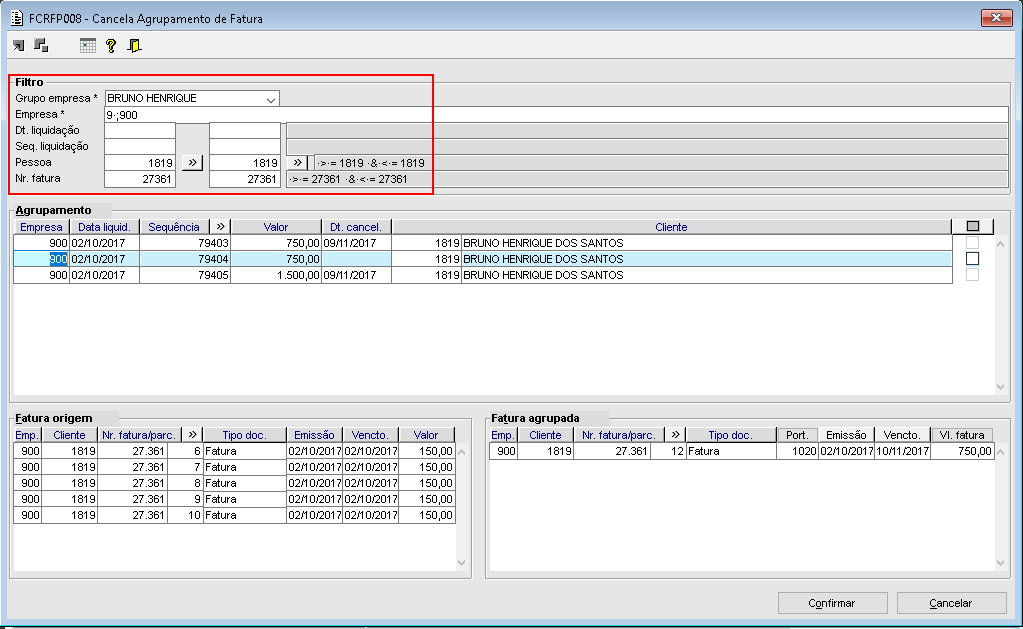Click Port. header in Fatura agrupada
This screenshot has height=629, width=1023.
[x=797, y=435]
